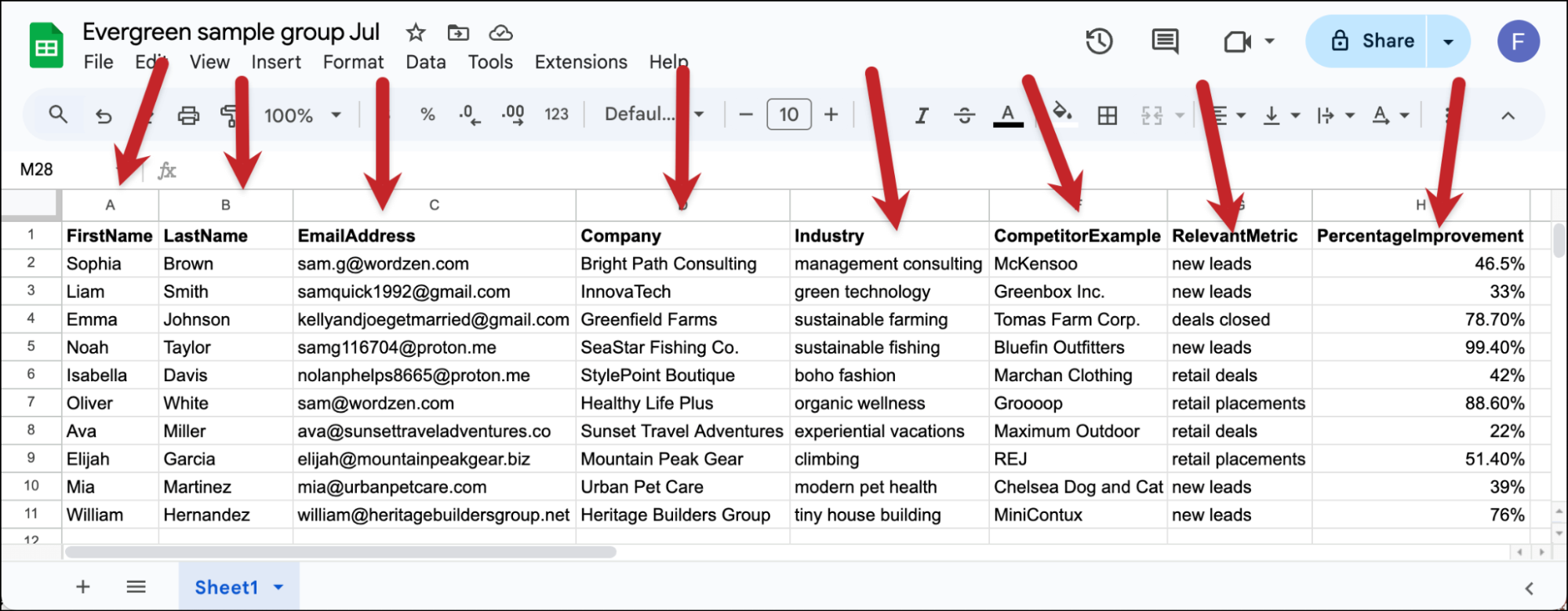
Task: Undo the last action
Action: tap(104, 115)
